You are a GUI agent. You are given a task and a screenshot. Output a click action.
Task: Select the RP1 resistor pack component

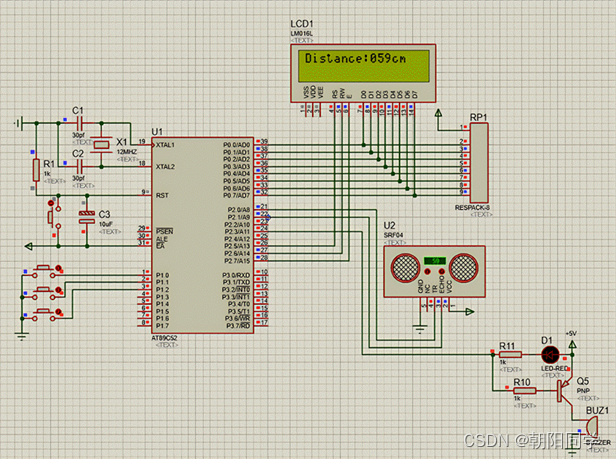[x=479, y=163]
